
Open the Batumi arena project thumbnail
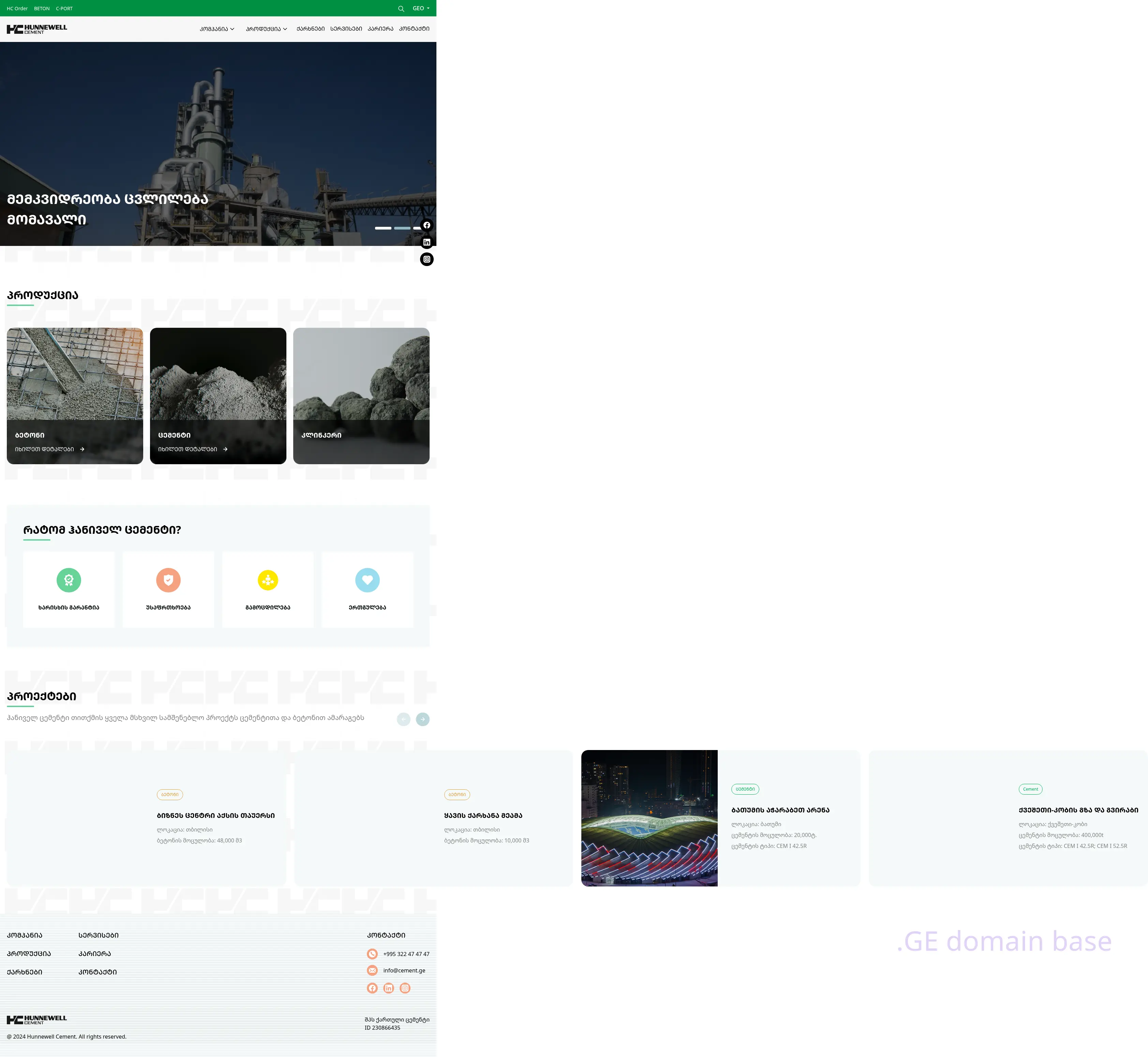(x=649, y=819)
